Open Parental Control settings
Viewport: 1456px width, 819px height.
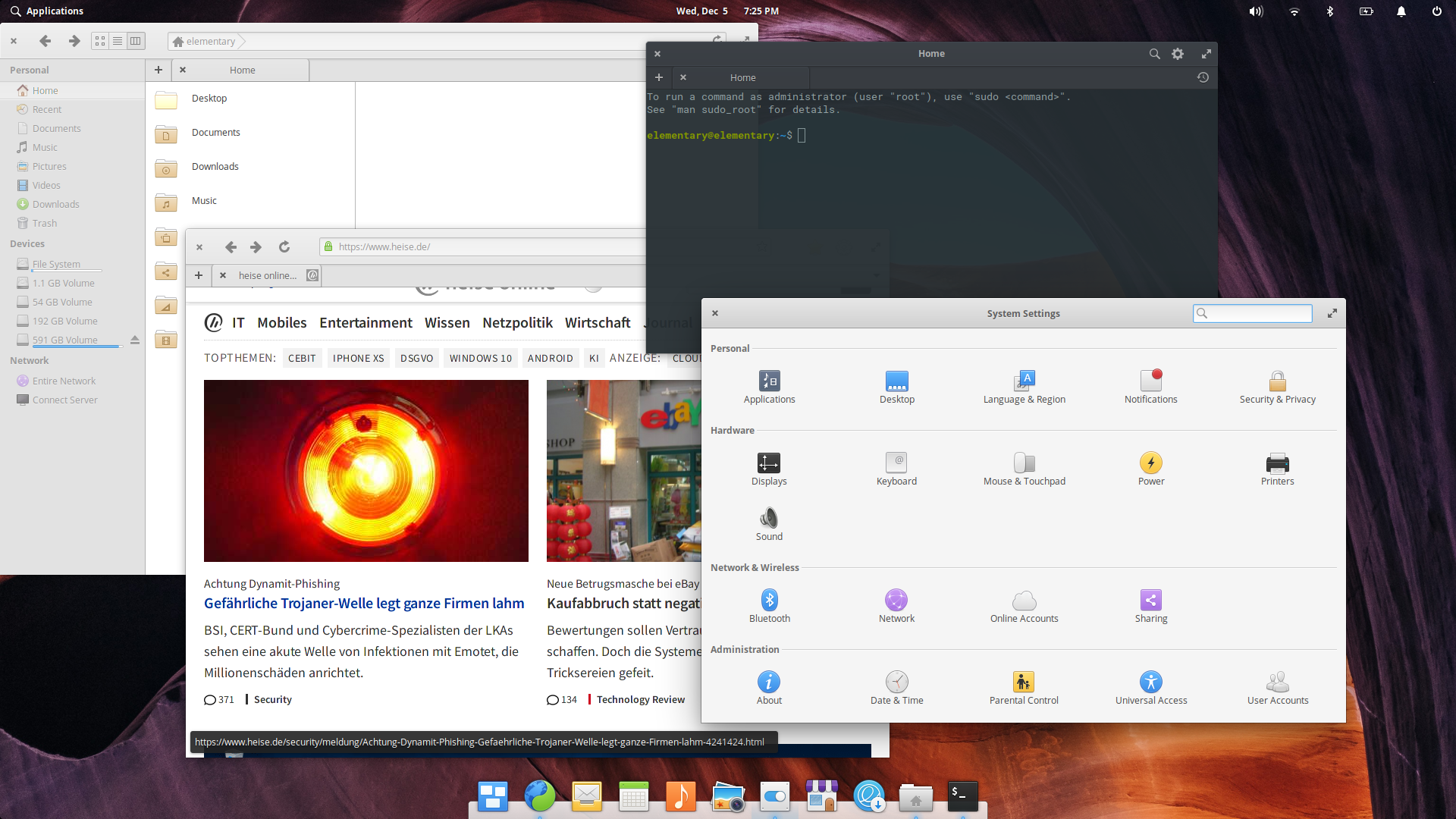[x=1024, y=689]
